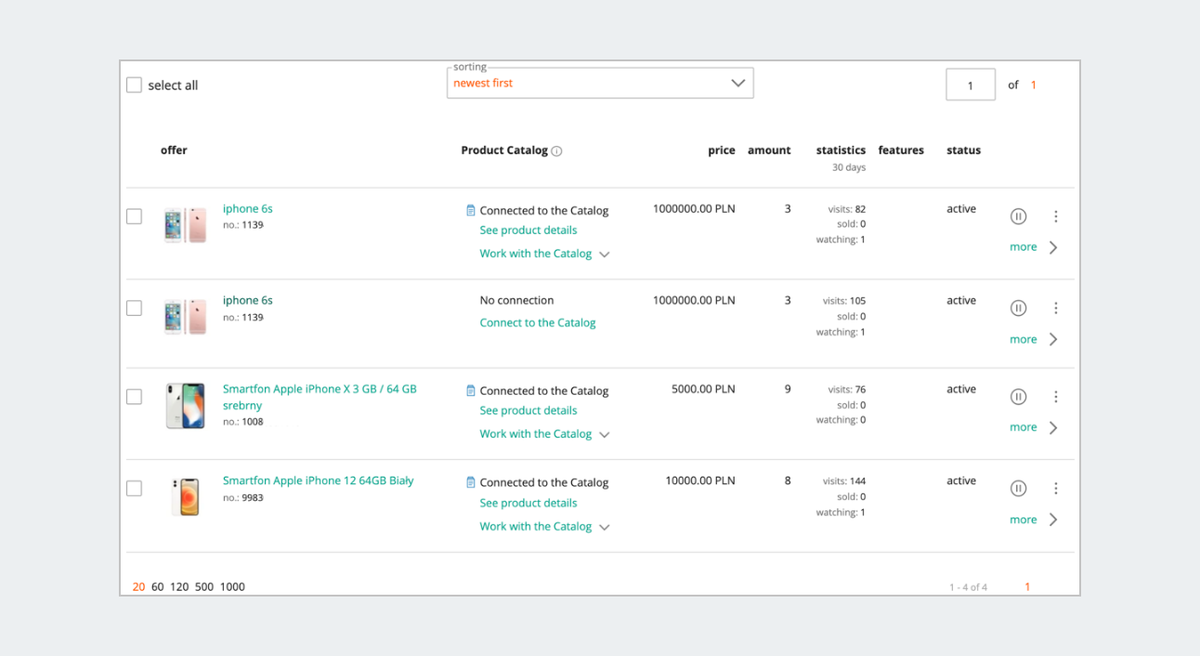The width and height of the screenshot is (1200, 656).
Task: Pause the iPhone X srebrny offer
Action: click(1018, 397)
